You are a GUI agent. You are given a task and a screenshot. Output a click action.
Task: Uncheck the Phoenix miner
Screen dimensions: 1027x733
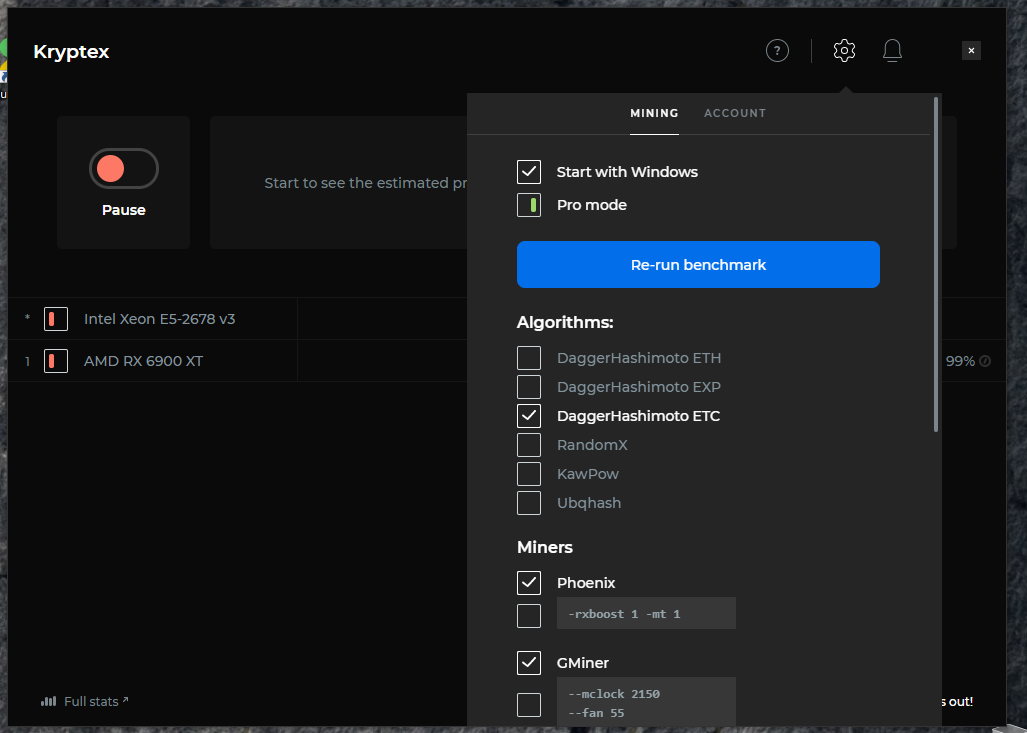529,583
